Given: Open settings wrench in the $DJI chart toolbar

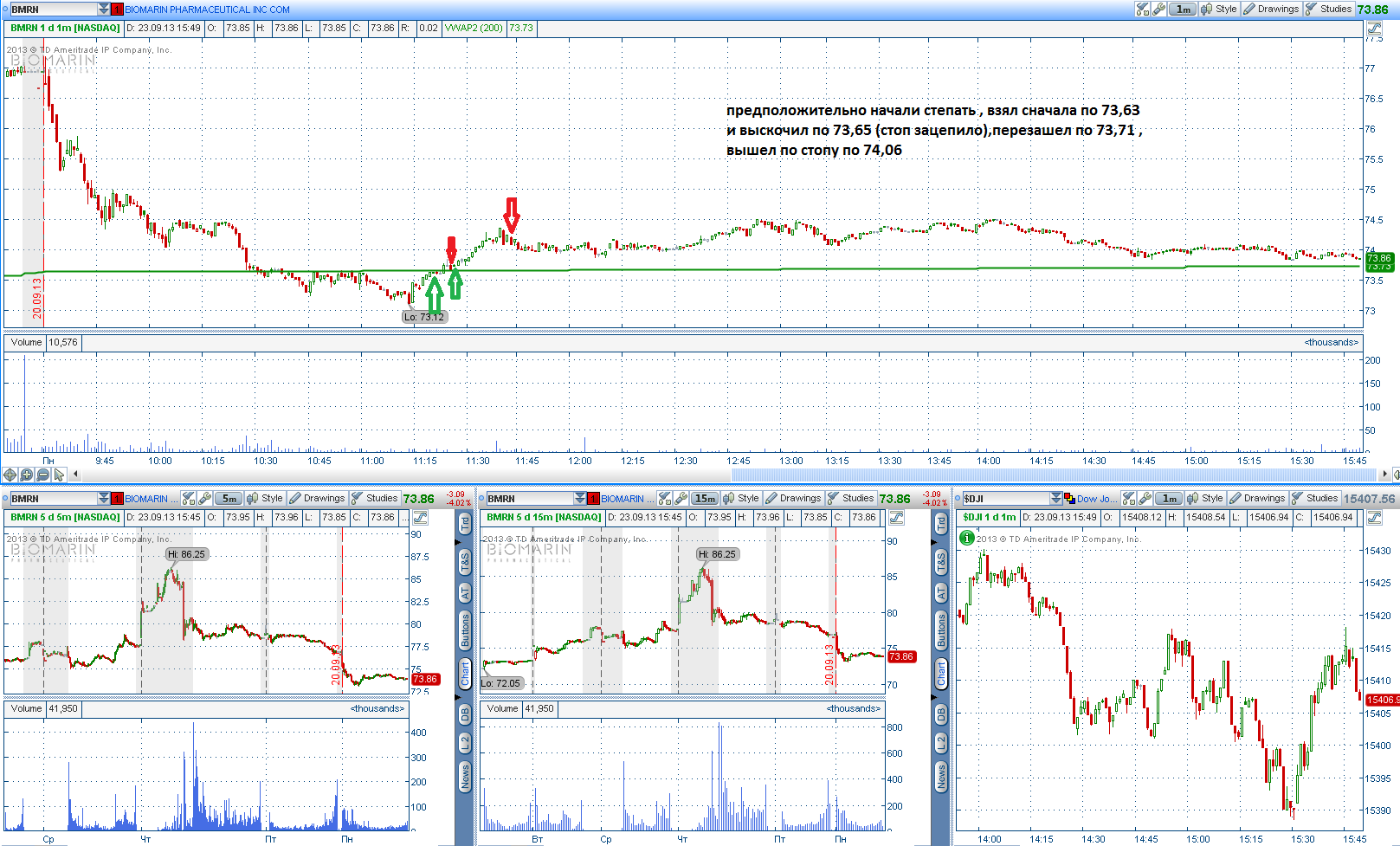Looking at the screenshot, I should [1145, 498].
